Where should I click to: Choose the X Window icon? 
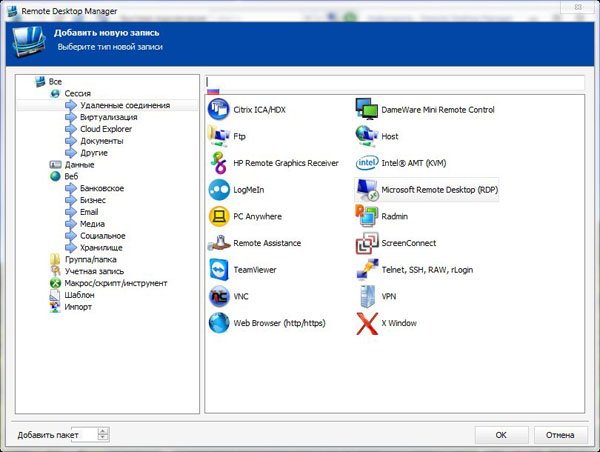click(366, 323)
